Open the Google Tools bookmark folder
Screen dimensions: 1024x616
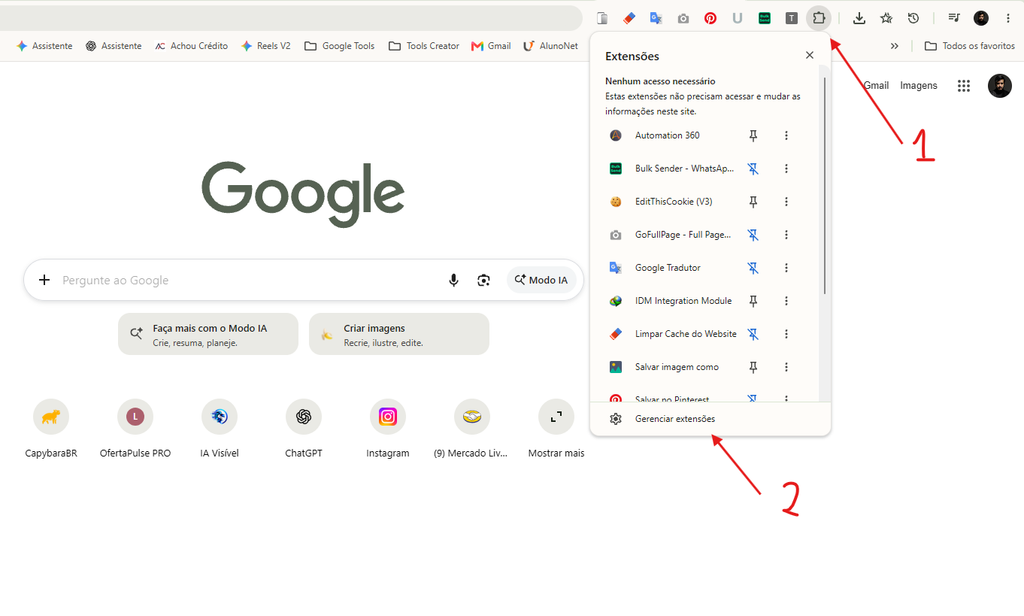(340, 46)
